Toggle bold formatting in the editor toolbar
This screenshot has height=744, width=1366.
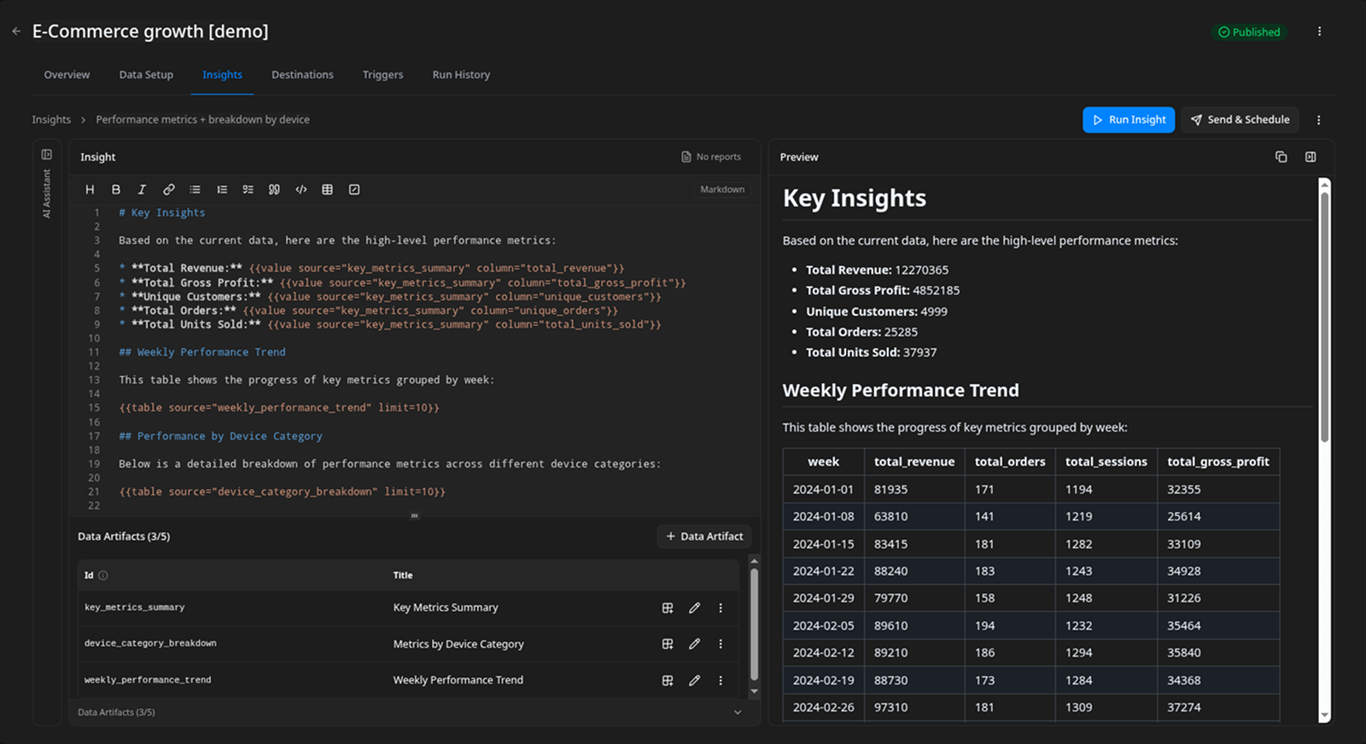[x=115, y=189]
